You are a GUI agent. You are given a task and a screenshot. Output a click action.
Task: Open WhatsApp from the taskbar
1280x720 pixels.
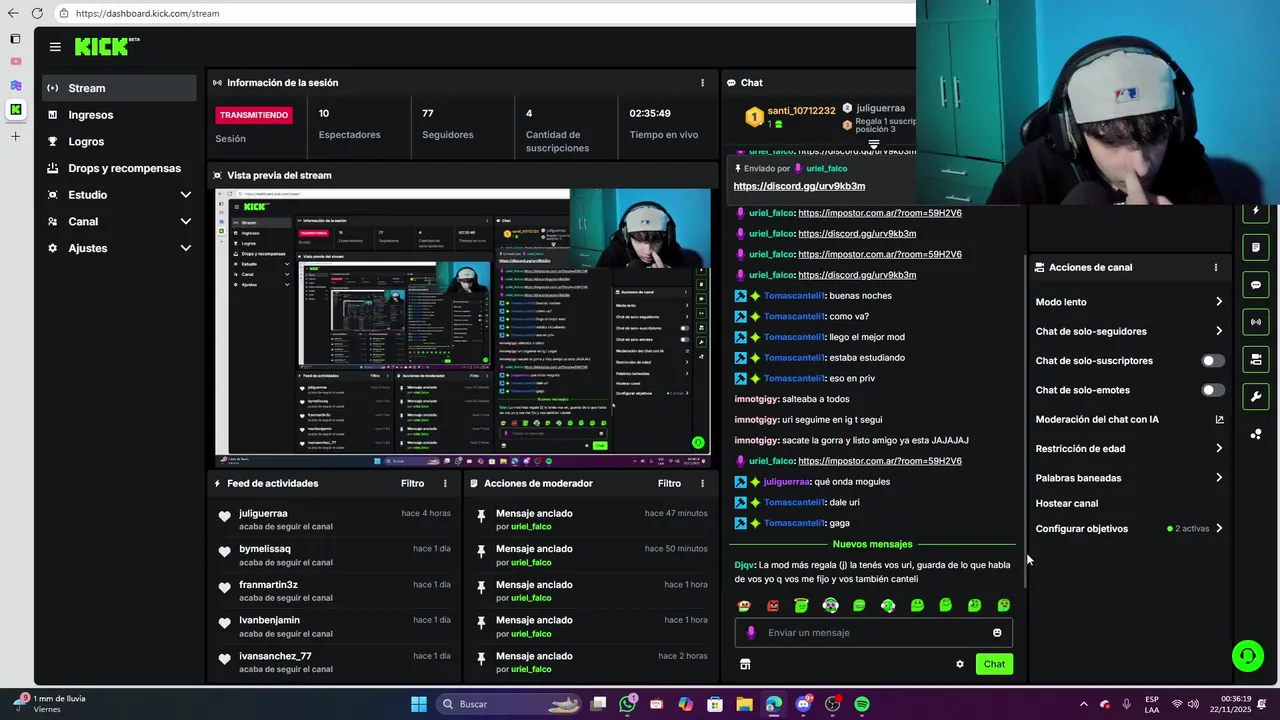627,704
